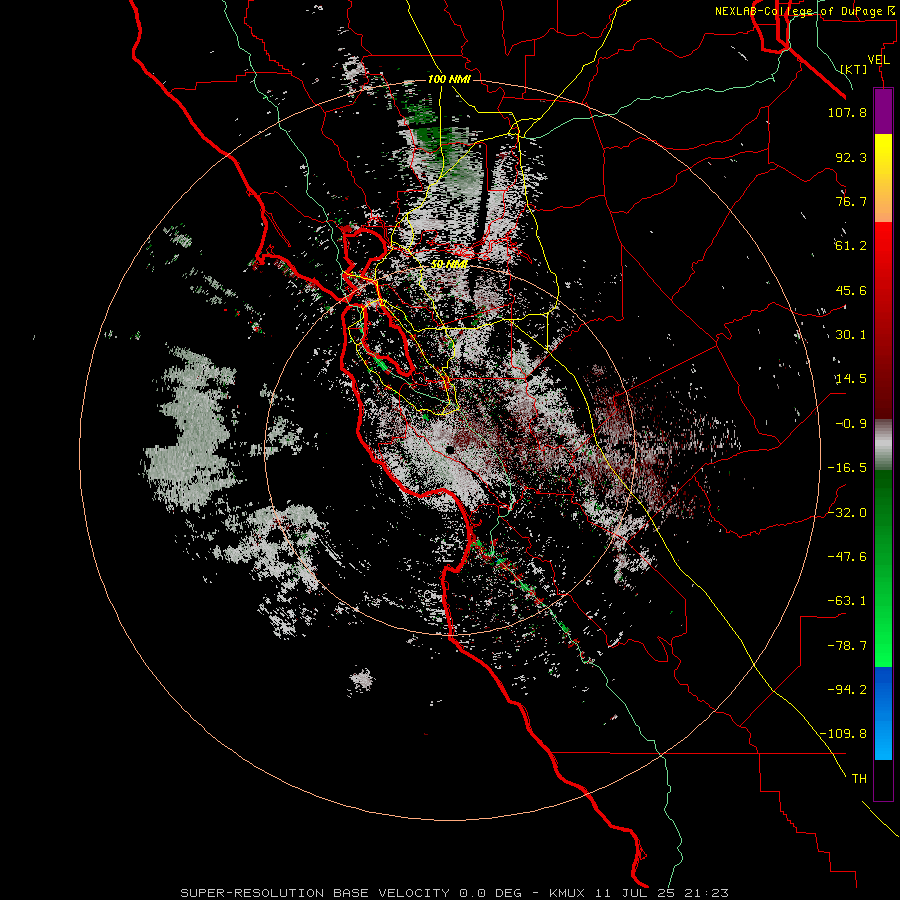This screenshot has height=900, width=900.
Task: Click the 100 NMI range ring label
Action: pos(449,79)
